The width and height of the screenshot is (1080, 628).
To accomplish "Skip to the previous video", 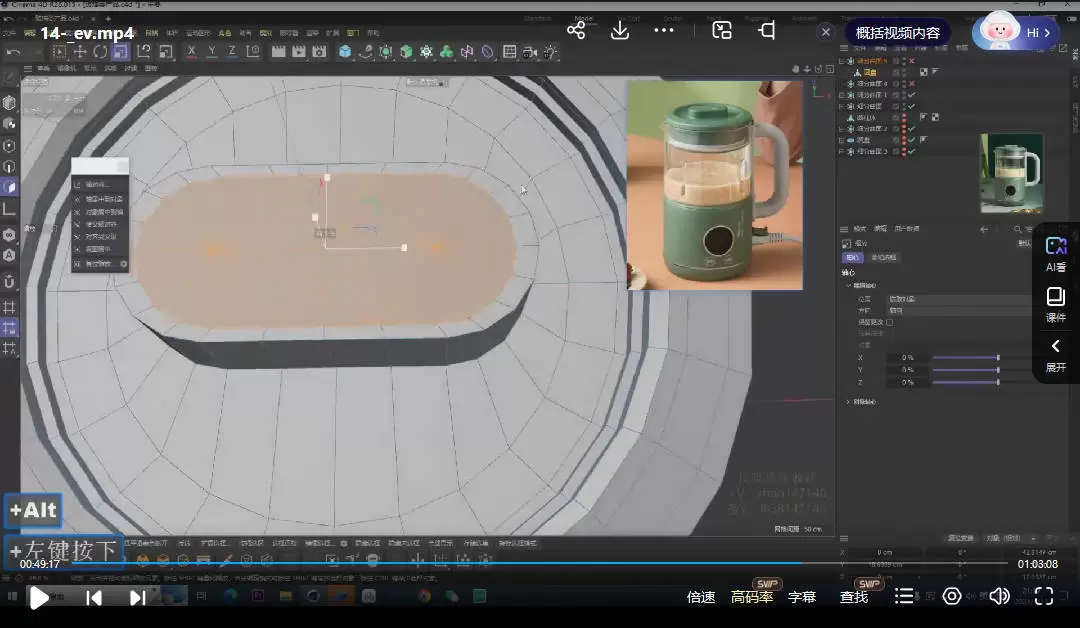I will (94, 598).
